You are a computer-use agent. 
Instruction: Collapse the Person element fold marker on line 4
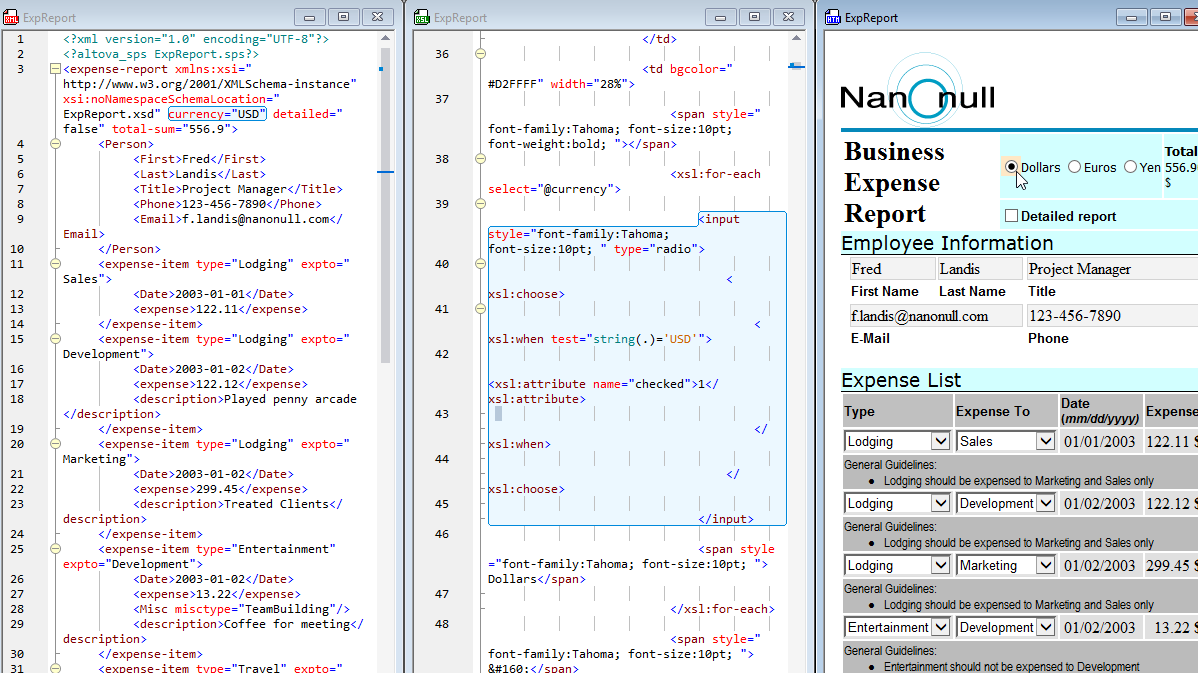click(x=55, y=144)
